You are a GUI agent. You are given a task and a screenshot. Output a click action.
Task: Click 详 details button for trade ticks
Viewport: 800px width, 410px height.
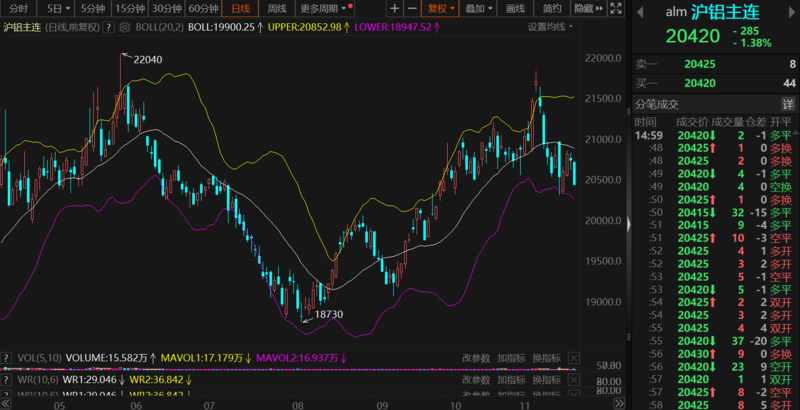tap(788, 104)
